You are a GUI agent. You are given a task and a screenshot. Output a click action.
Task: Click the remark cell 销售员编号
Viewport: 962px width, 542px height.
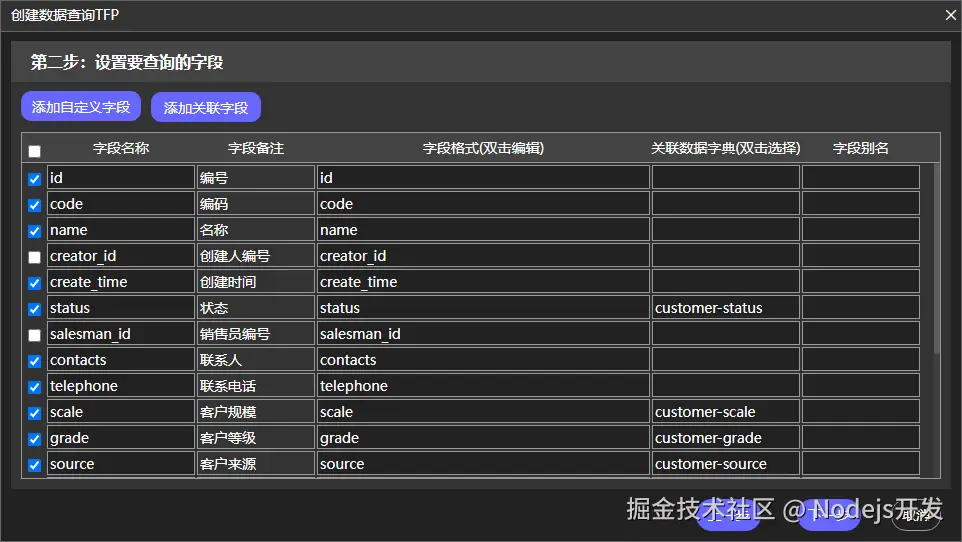256,333
